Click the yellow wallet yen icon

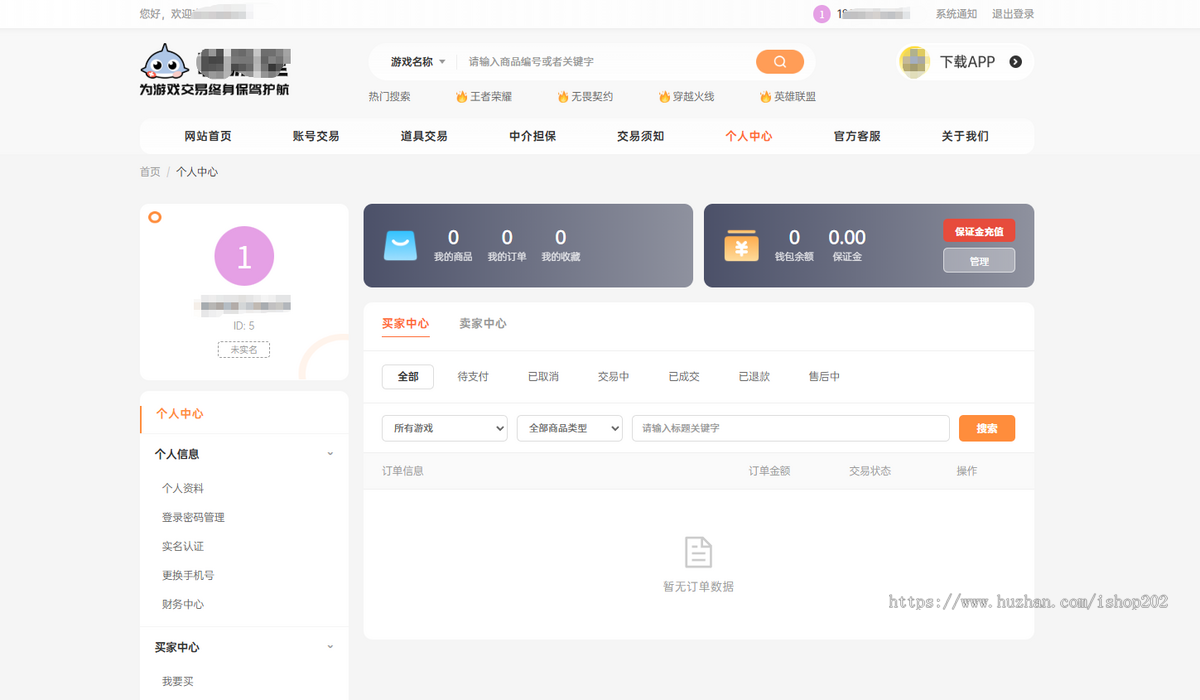click(x=741, y=246)
